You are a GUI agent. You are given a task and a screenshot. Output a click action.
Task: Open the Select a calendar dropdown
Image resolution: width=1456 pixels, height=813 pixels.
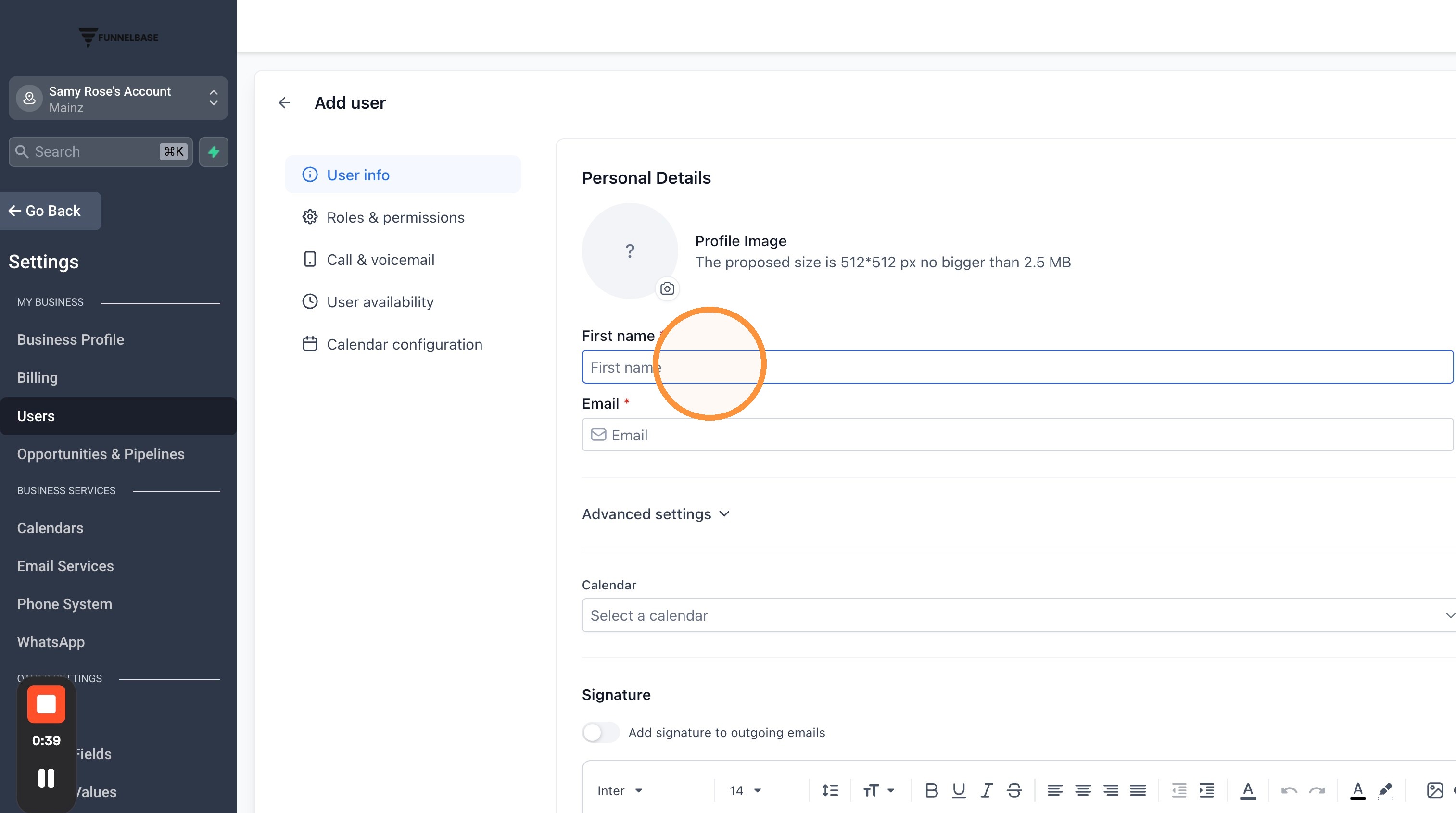1018,615
